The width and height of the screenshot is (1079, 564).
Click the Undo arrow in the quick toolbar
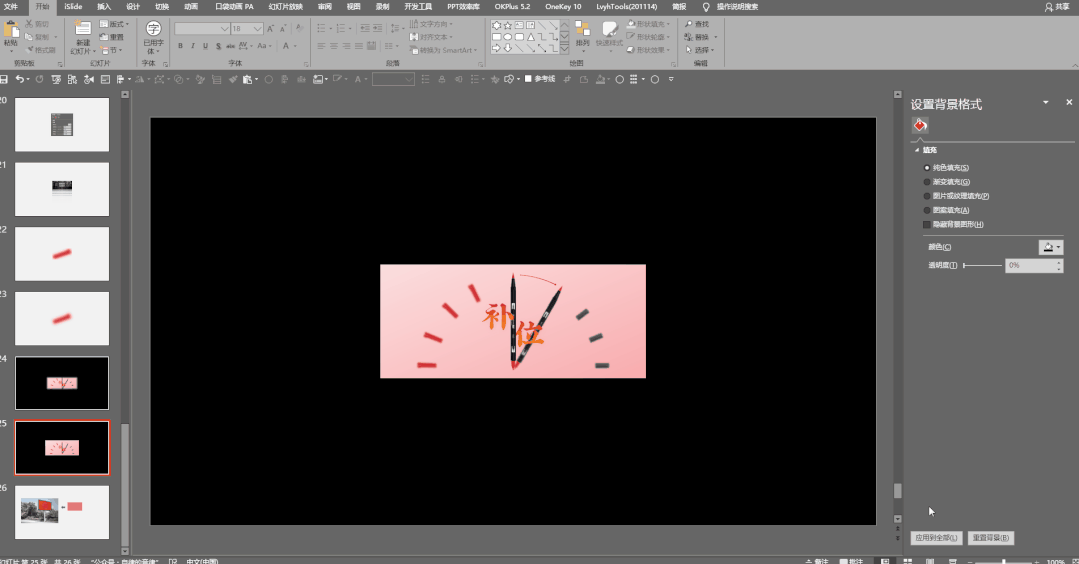[21, 79]
